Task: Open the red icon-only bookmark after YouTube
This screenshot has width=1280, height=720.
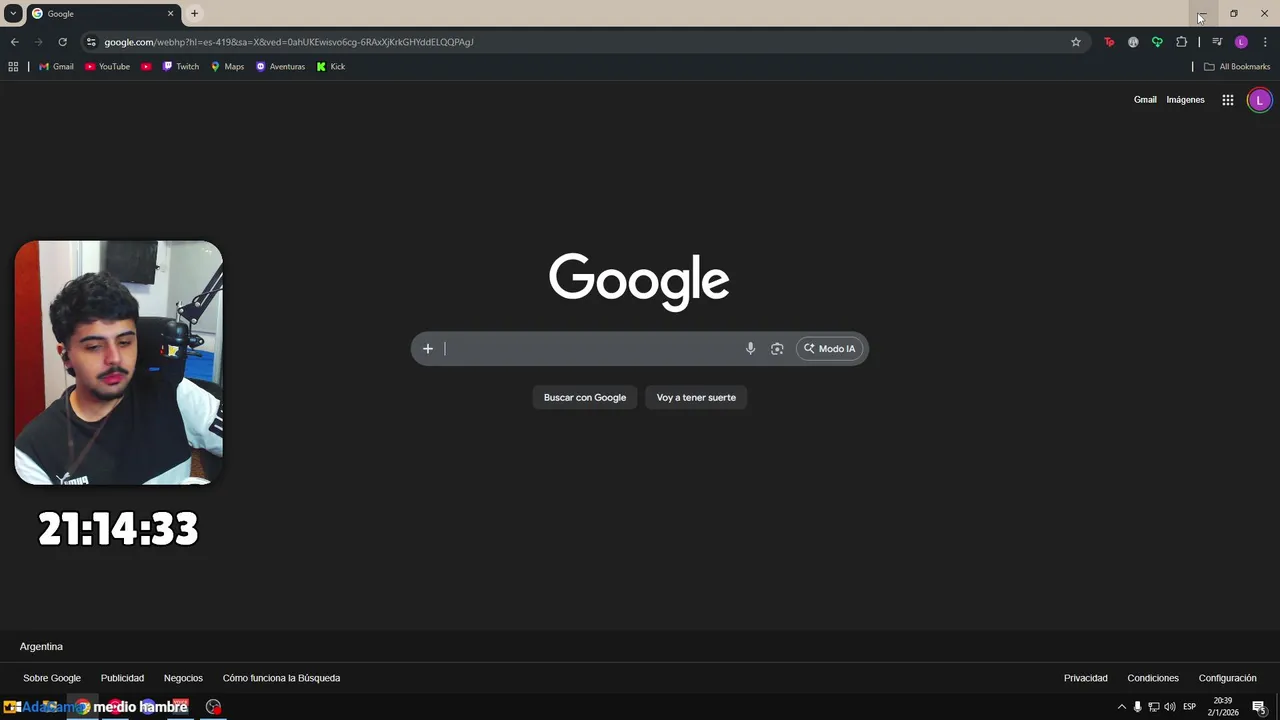Action: pyautogui.click(x=146, y=67)
